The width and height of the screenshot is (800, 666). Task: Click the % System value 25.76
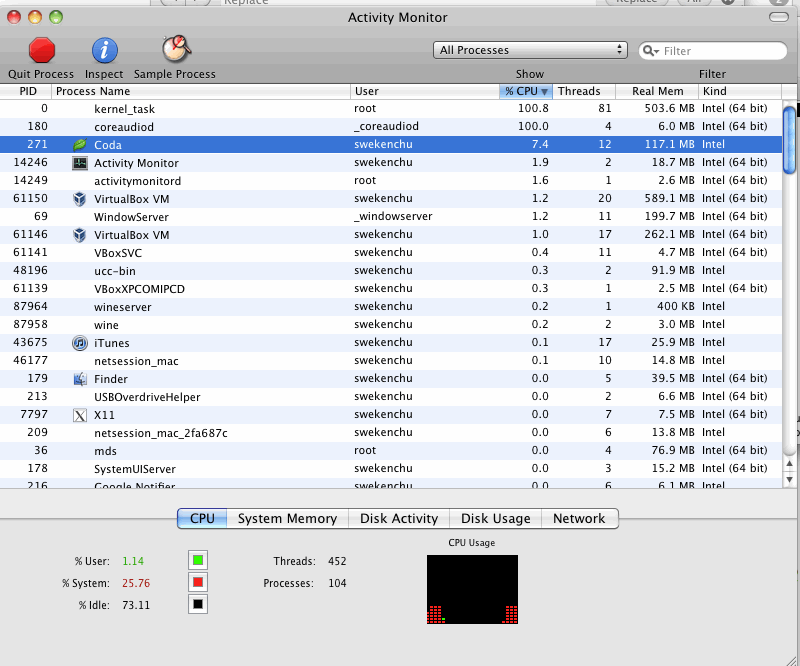click(136, 583)
